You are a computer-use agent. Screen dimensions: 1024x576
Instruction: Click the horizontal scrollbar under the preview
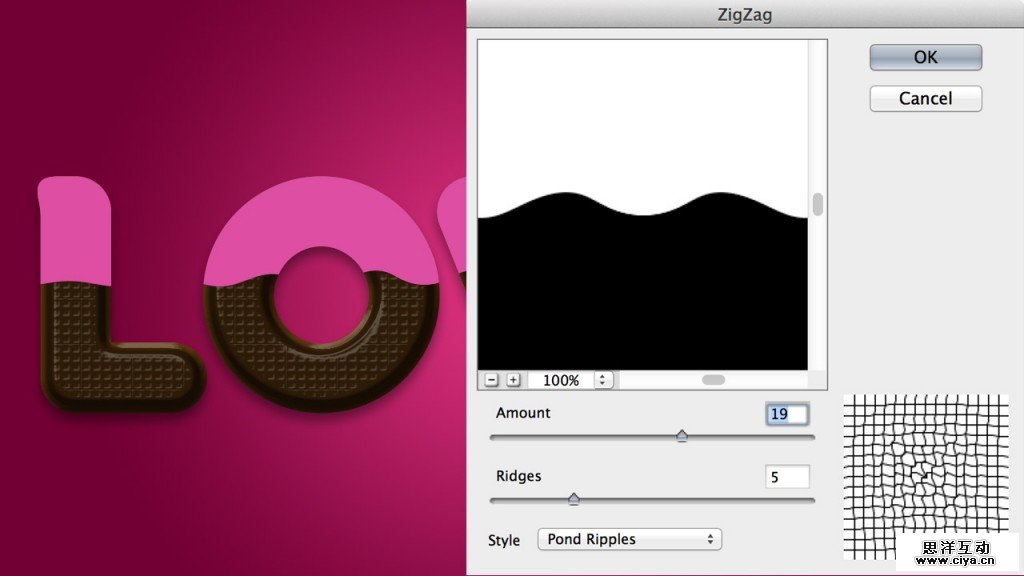716,380
